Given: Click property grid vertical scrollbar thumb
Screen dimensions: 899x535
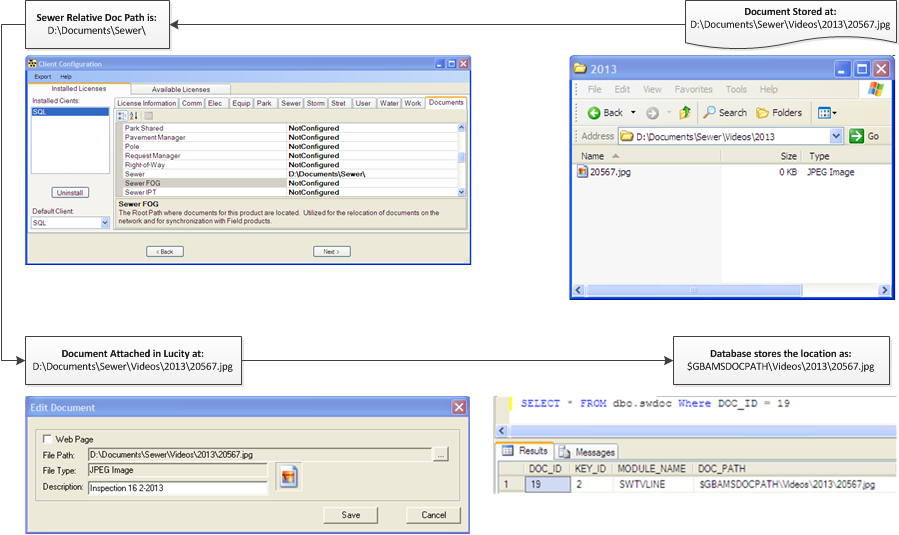Looking at the screenshot, I should [x=461, y=158].
